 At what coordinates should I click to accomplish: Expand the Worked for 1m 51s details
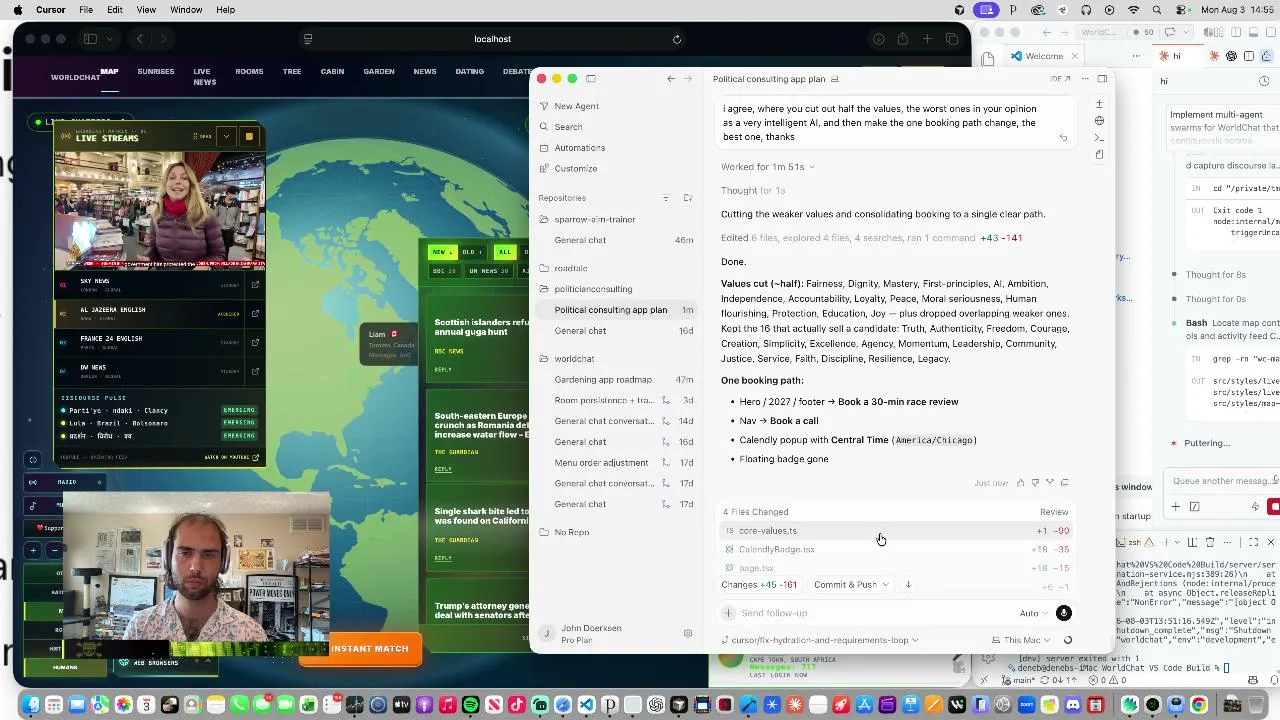pos(767,167)
